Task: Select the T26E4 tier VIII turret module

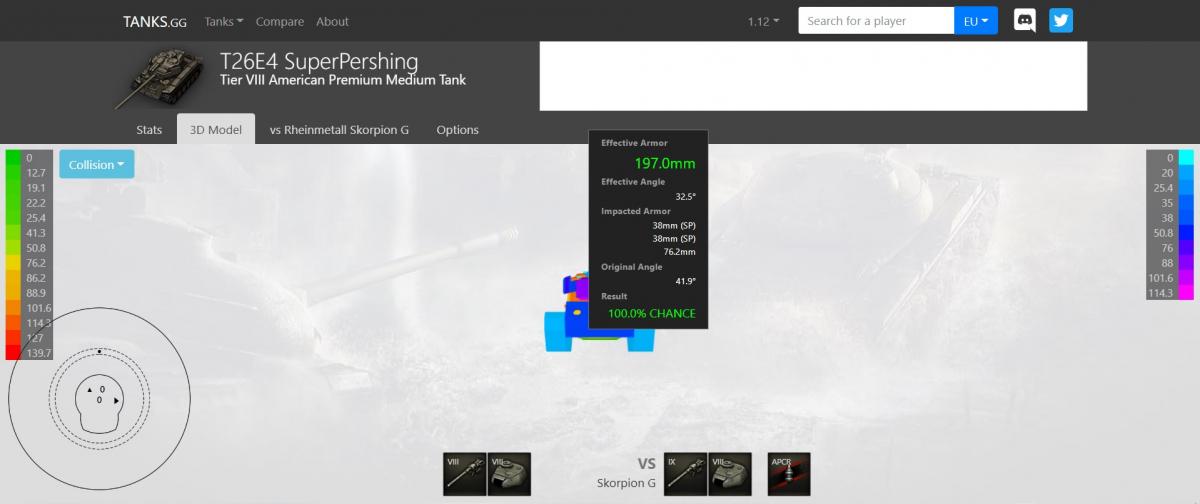Action: (x=509, y=474)
